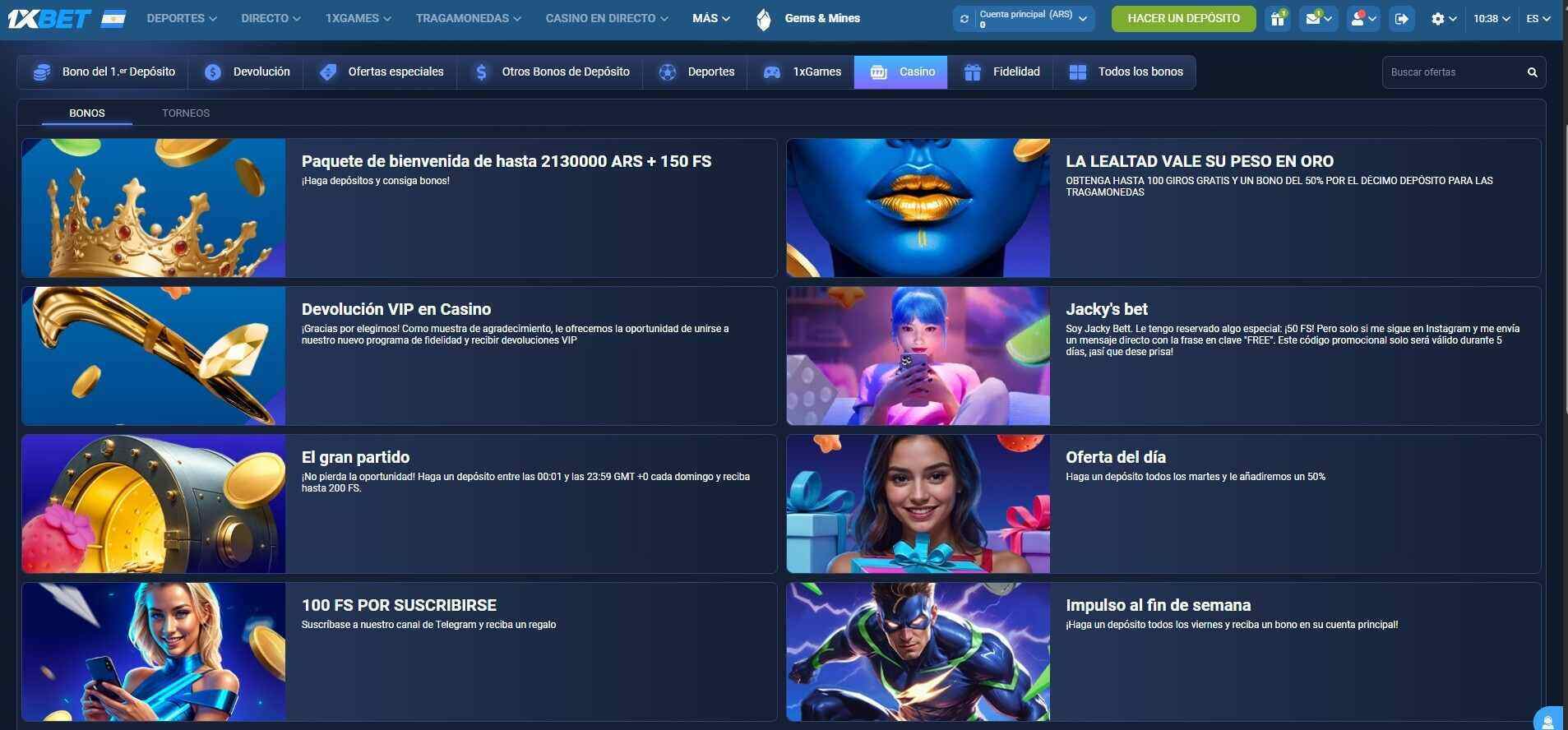Click the coins icon beside Bono del 1.er Depósito
Viewport: 1568px width, 730px height.
(x=41, y=72)
